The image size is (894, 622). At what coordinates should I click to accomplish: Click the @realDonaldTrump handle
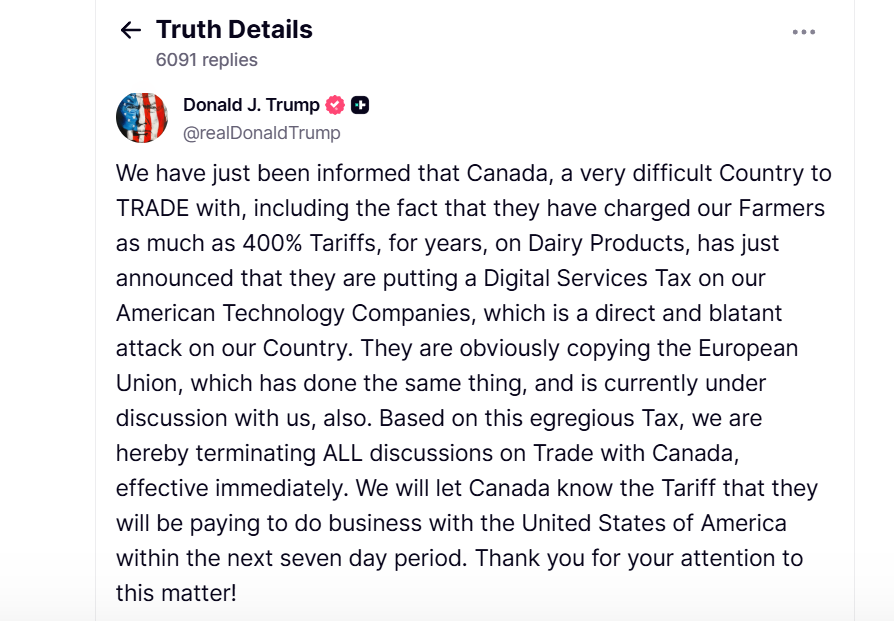(262, 133)
